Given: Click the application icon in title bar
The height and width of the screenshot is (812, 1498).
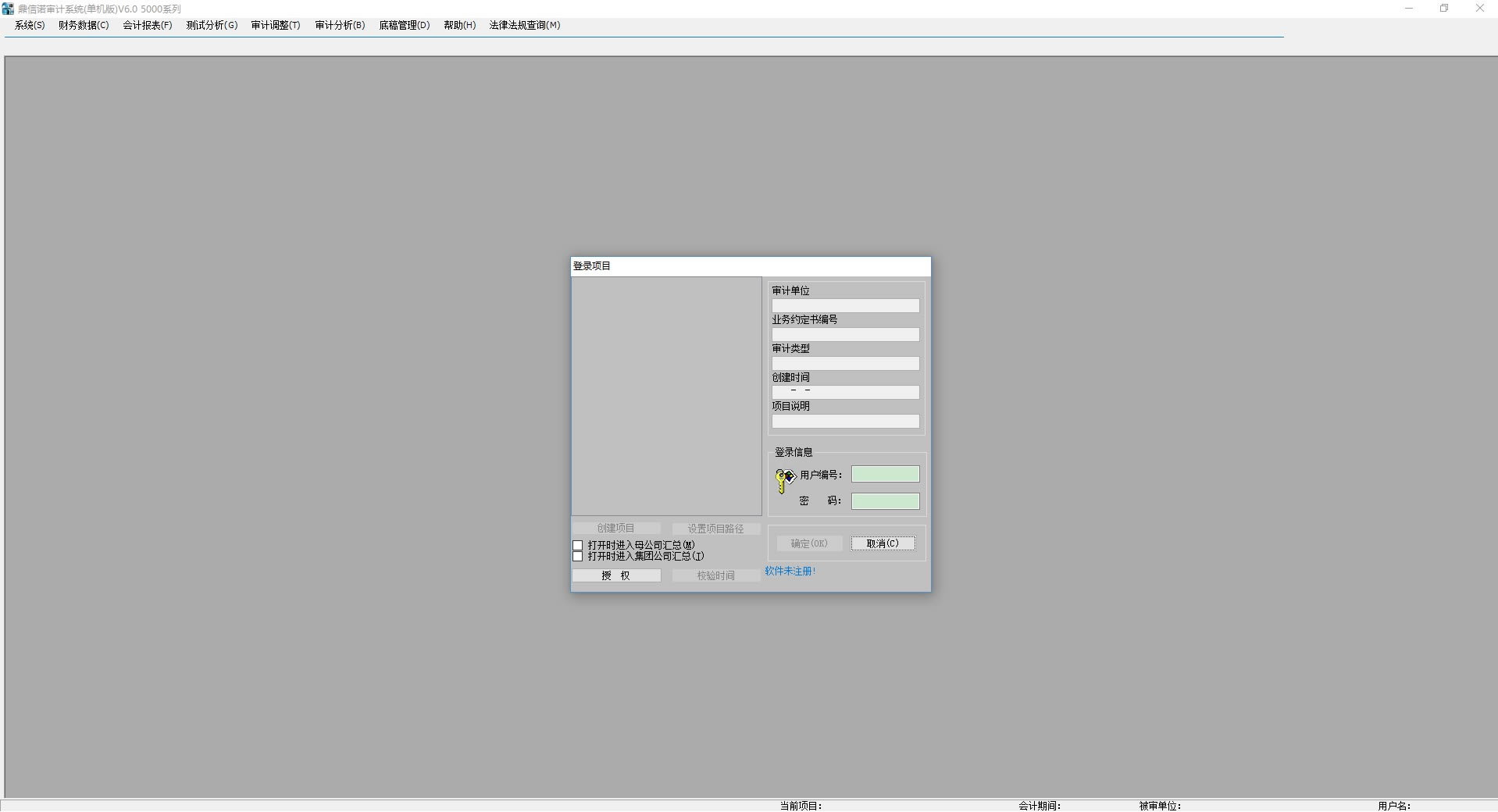Looking at the screenshot, I should tap(8, 9).
